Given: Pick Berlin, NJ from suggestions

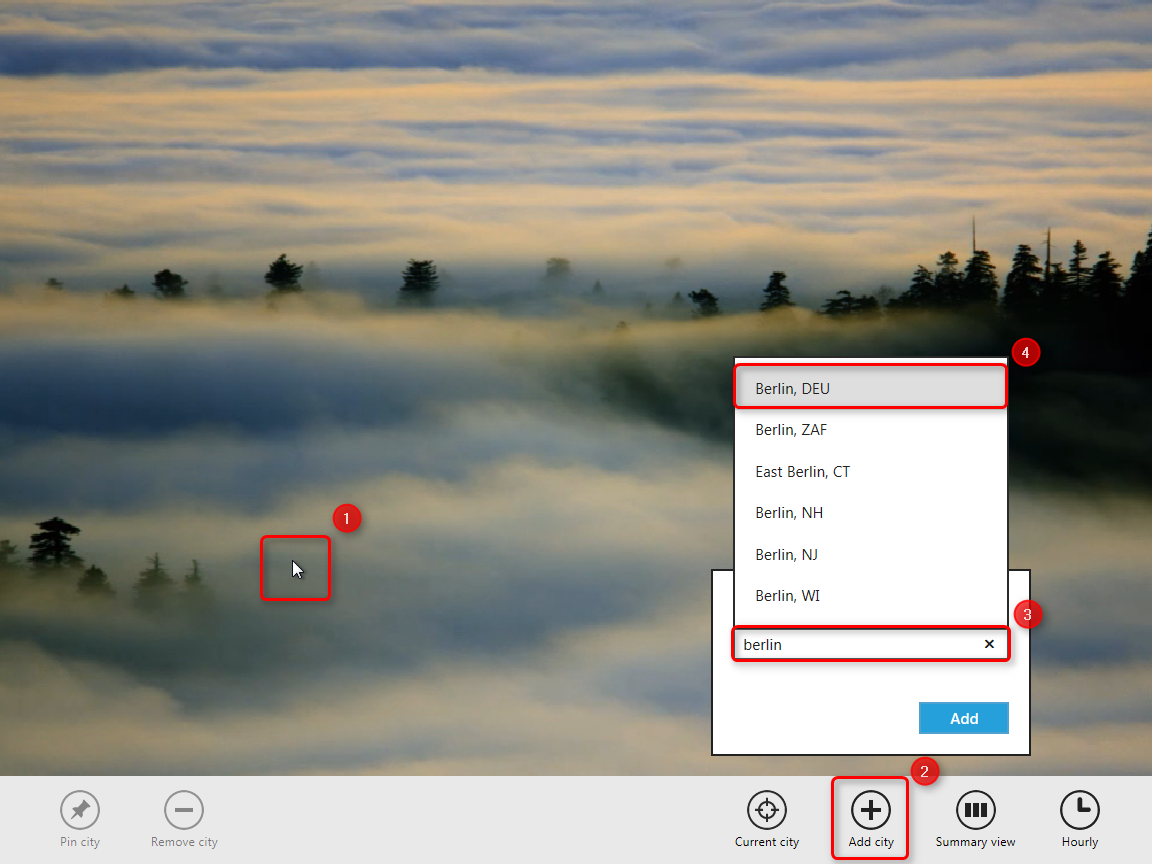Looking at the screenshot, I should pos(871,555).
